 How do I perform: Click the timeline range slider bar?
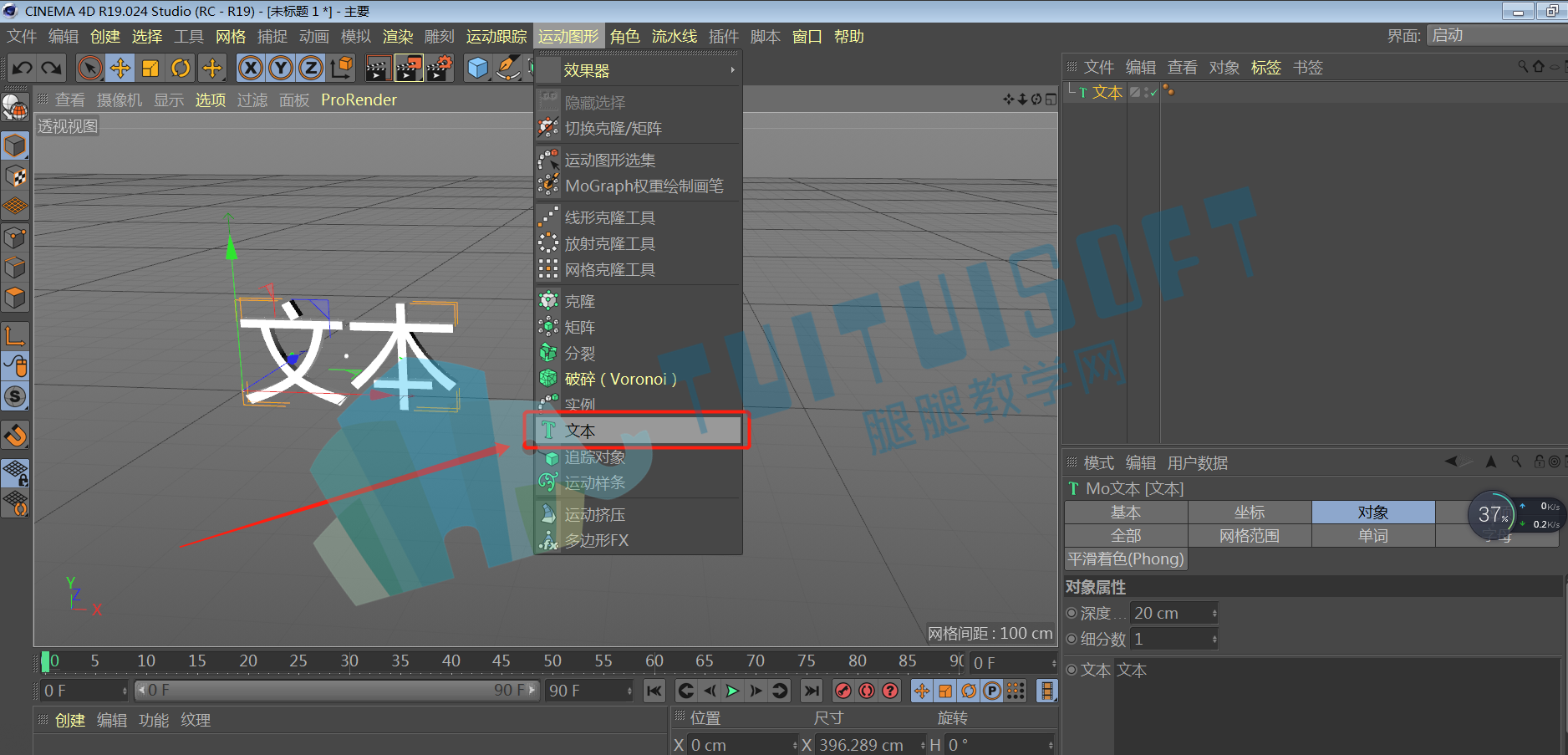(337, 691)
